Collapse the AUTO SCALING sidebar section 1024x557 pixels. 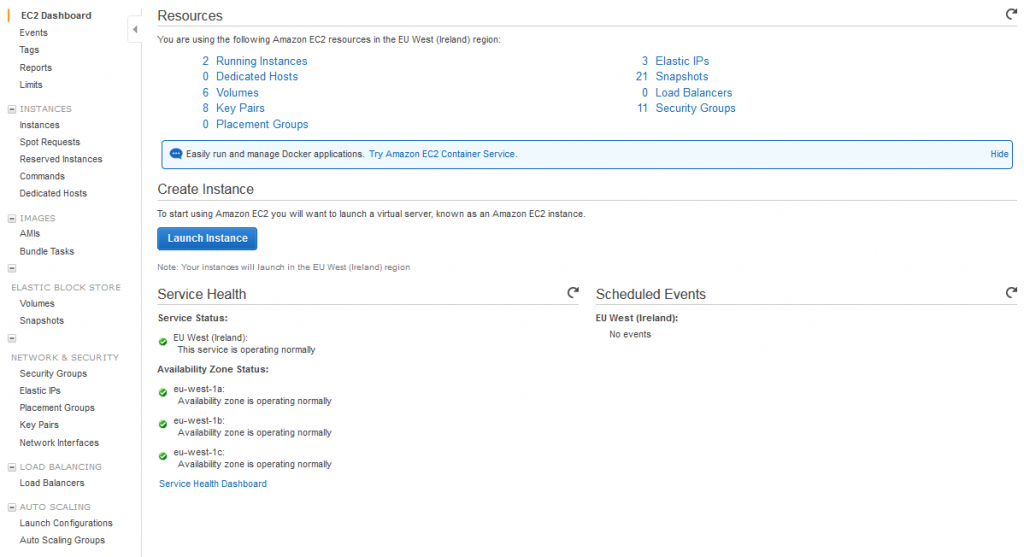point(12,507)
